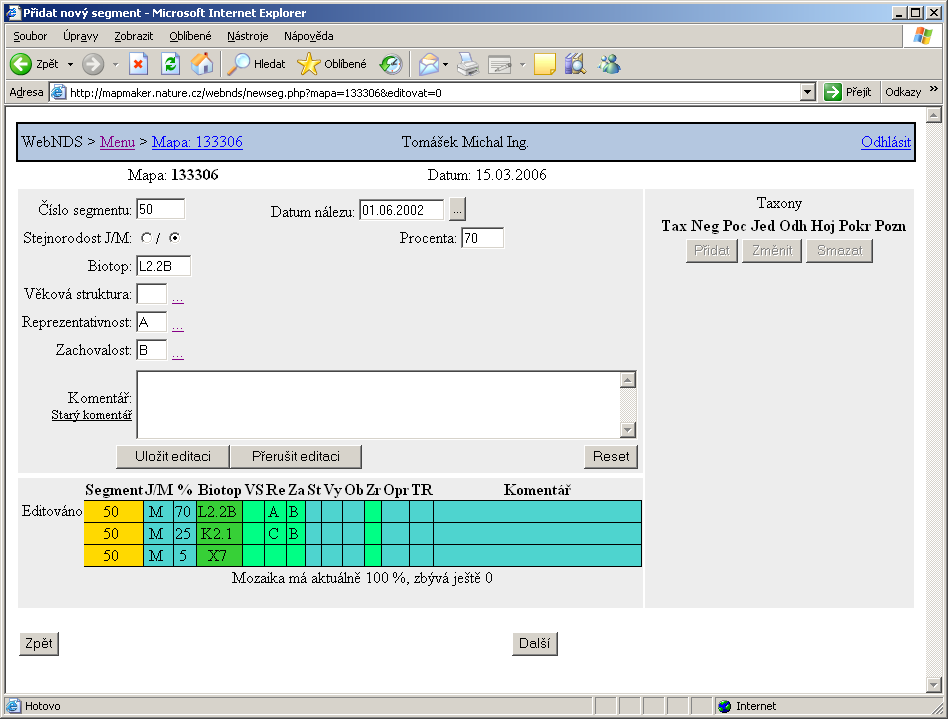This screenshot has width=948, height=719.
Task: Click the Číslo segmentu input field
Action: coord(160,209)
